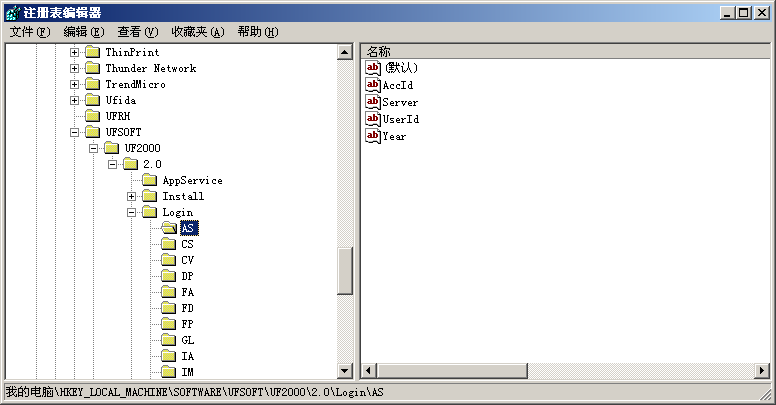
Task: Click the DP folder icon
Action: pyautogui.click(x=169, y=276)
